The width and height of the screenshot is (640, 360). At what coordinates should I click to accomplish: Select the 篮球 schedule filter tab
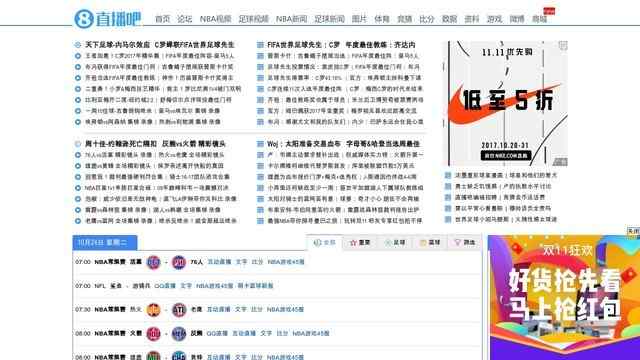[x=430, y=242]
